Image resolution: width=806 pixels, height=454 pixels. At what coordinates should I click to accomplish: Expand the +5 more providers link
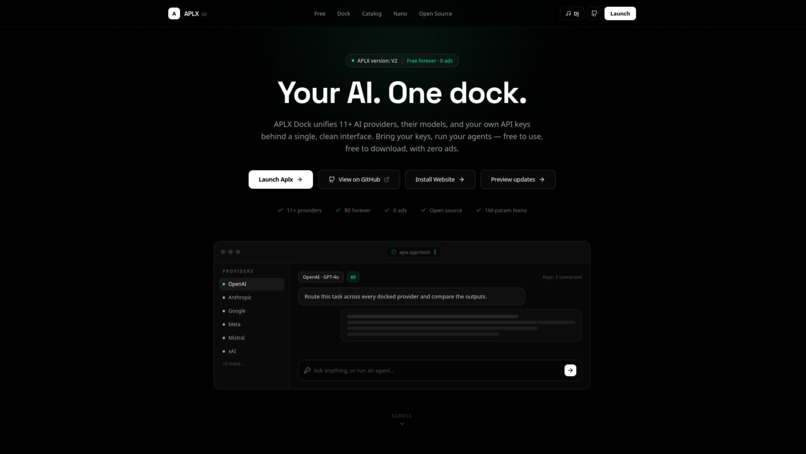(233, 364)
